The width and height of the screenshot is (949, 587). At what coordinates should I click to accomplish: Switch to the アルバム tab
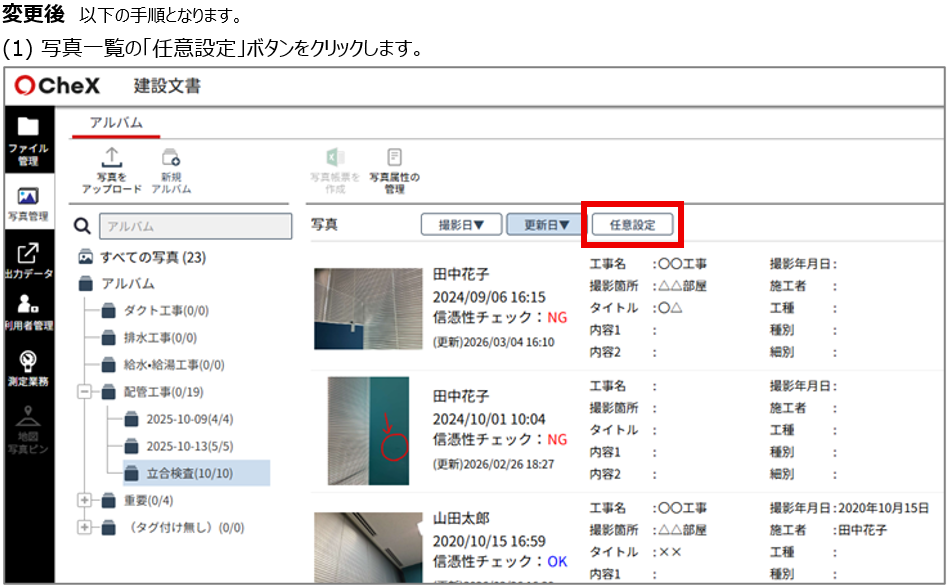[x=115, y=121]
